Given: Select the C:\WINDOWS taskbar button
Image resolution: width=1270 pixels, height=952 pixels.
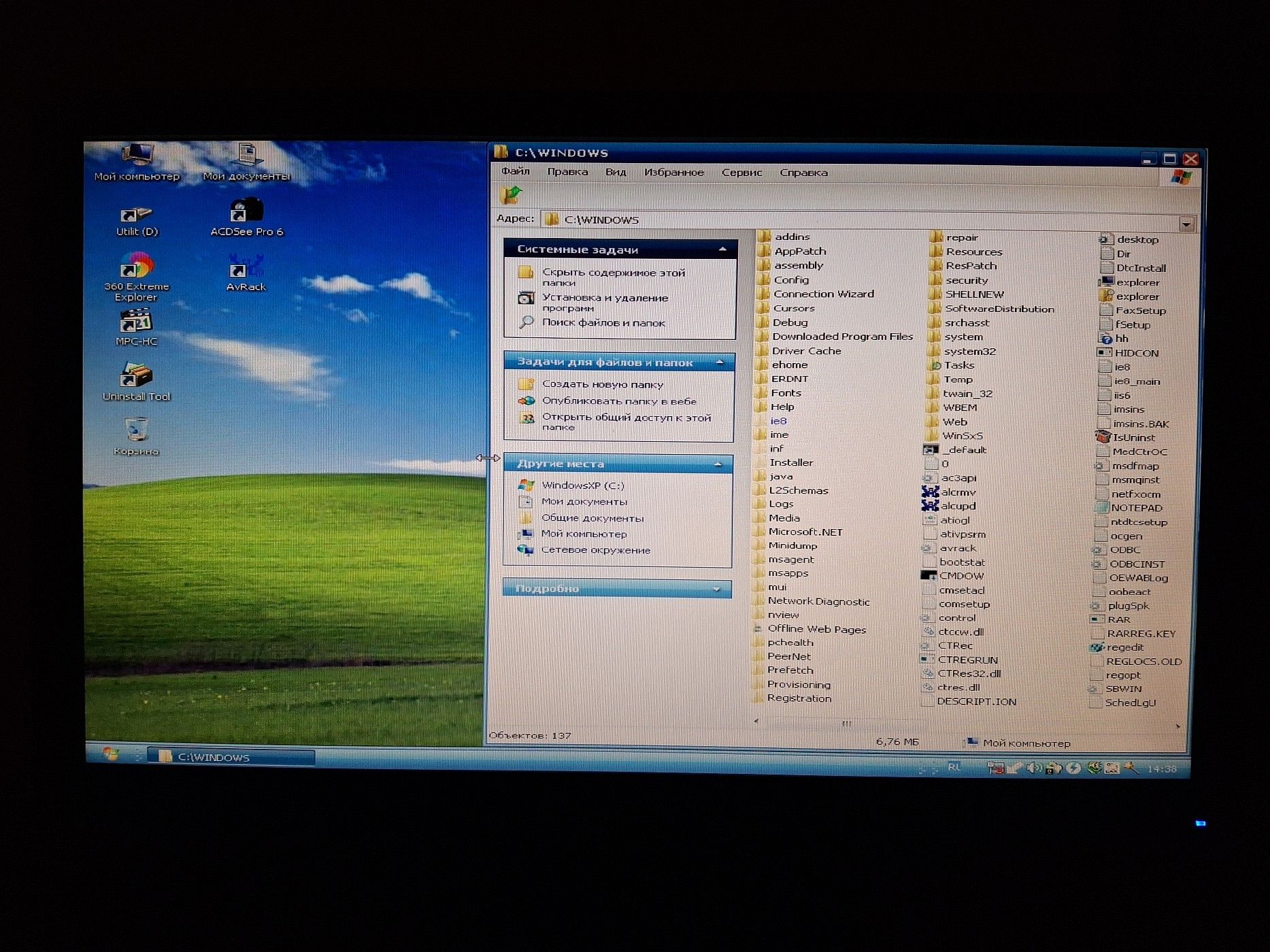Looking at the screenshot, I should pyautogui.click(x=232, y=757).
